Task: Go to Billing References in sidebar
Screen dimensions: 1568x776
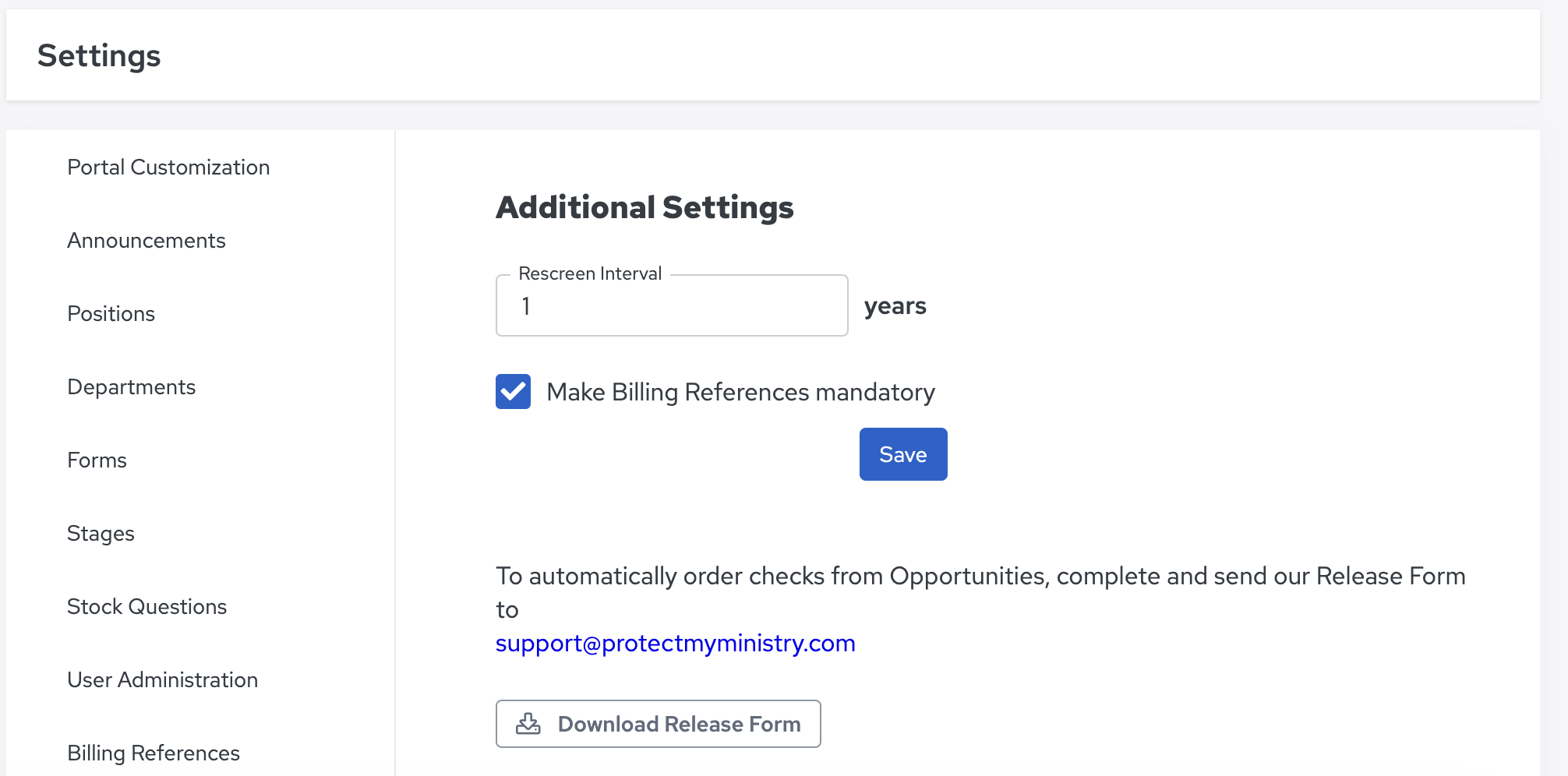Action: coord(154,753)
